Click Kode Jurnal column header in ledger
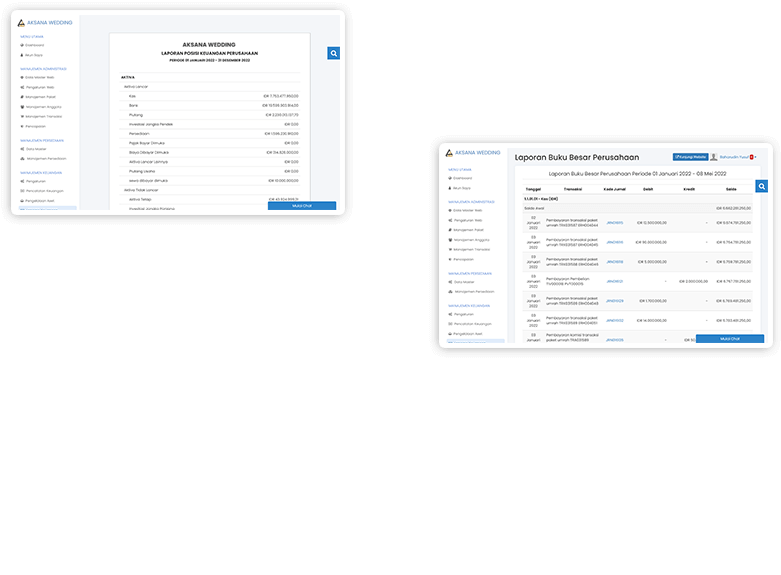 click(614, 187)
